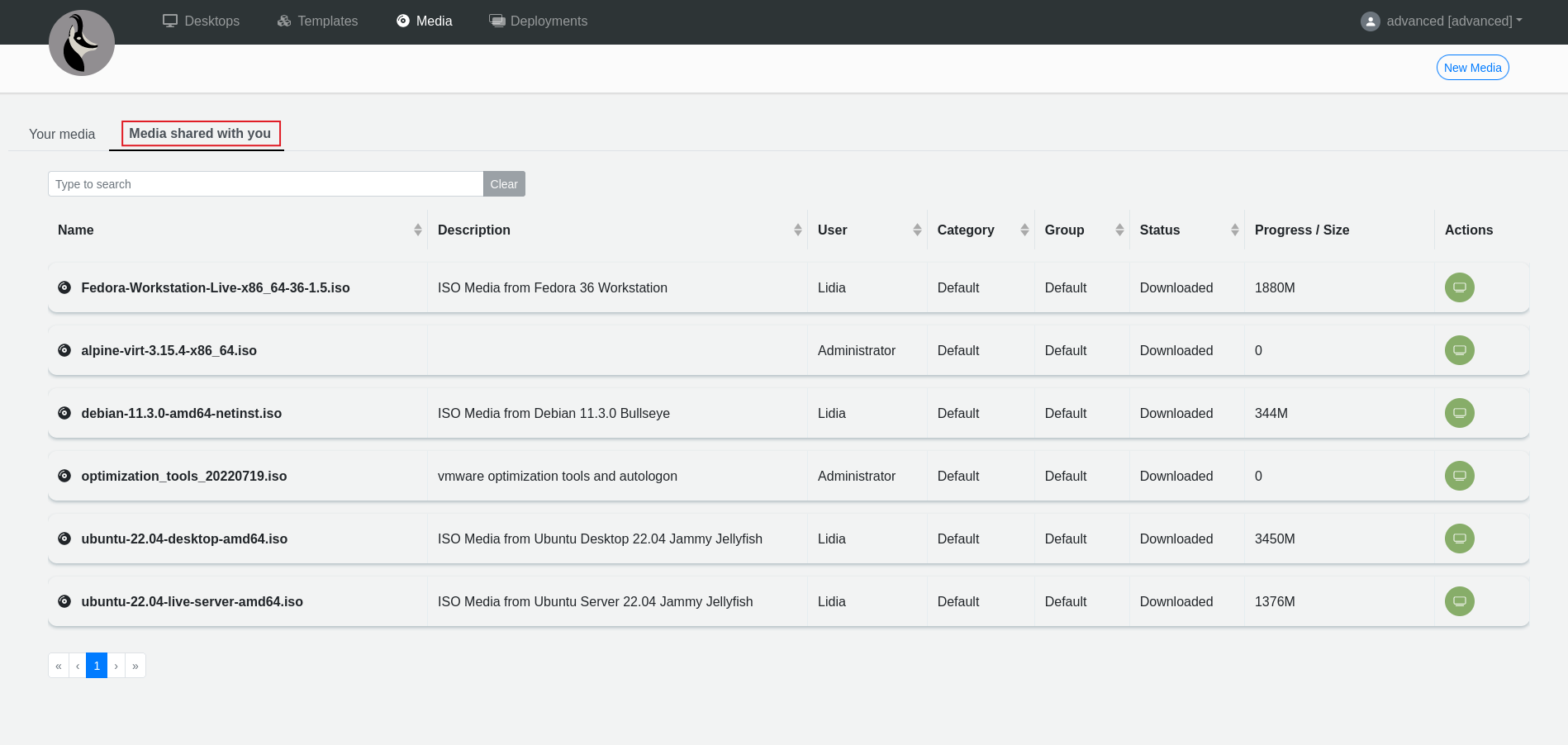Click create desktop icon for alpine-virt ISO

pos(1459,350)
